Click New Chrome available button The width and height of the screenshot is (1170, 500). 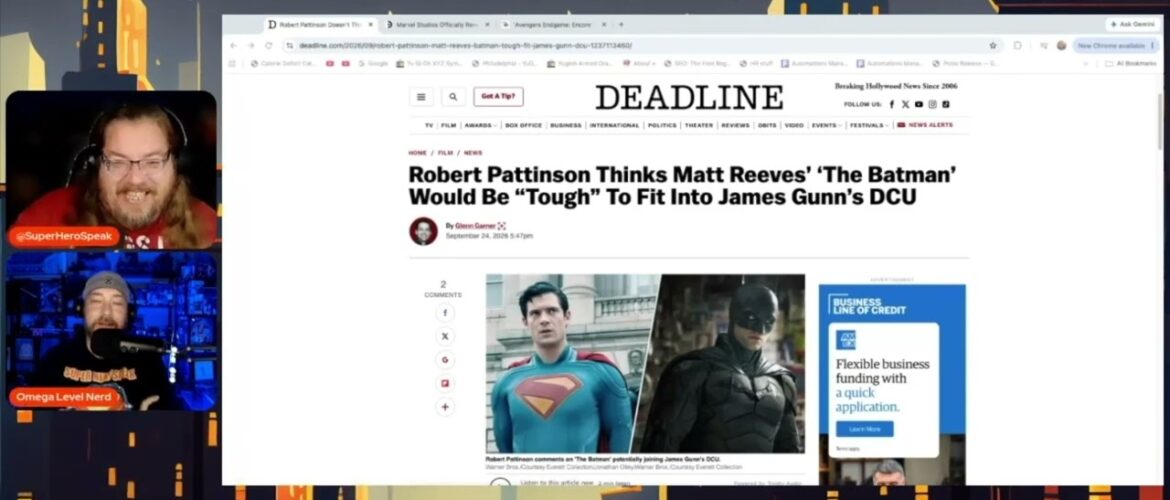point(1115,46)
